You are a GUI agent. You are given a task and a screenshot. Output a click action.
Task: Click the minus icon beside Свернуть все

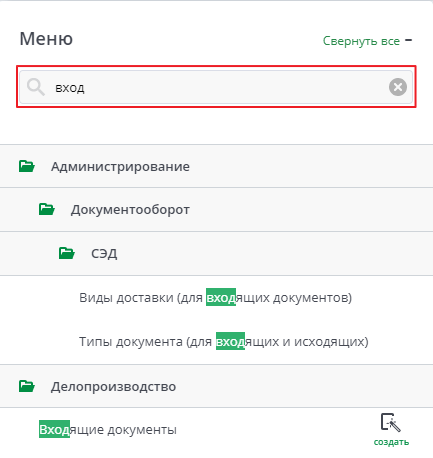point(408,40)
